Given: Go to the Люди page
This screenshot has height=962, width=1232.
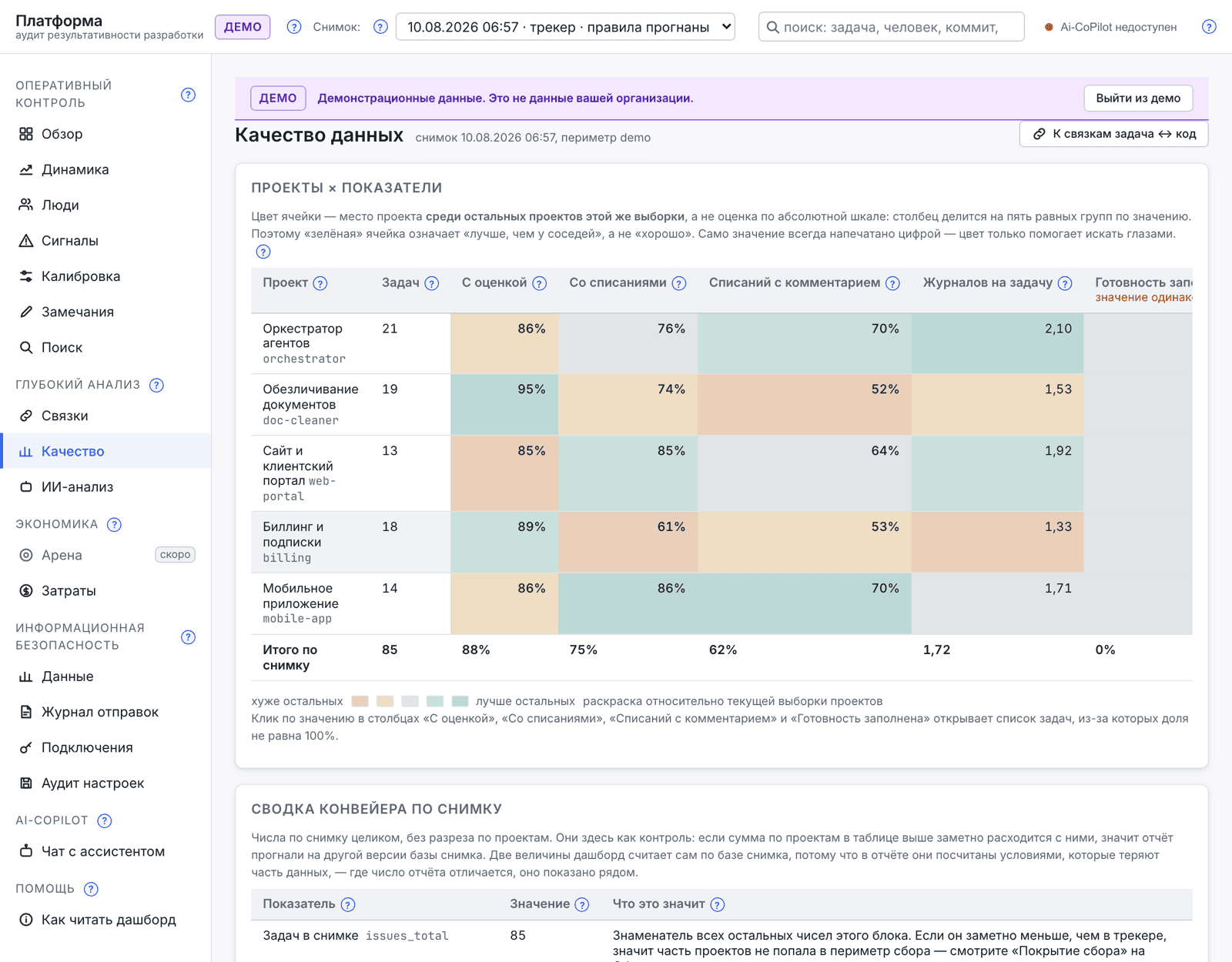Looking at the screenshot, I should click(105, 205).
